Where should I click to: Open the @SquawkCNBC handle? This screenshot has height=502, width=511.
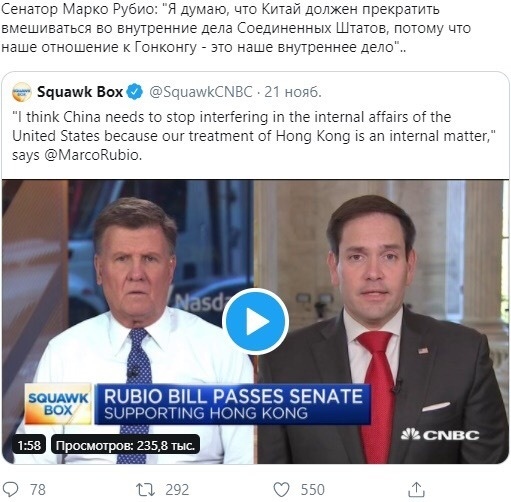201,92
